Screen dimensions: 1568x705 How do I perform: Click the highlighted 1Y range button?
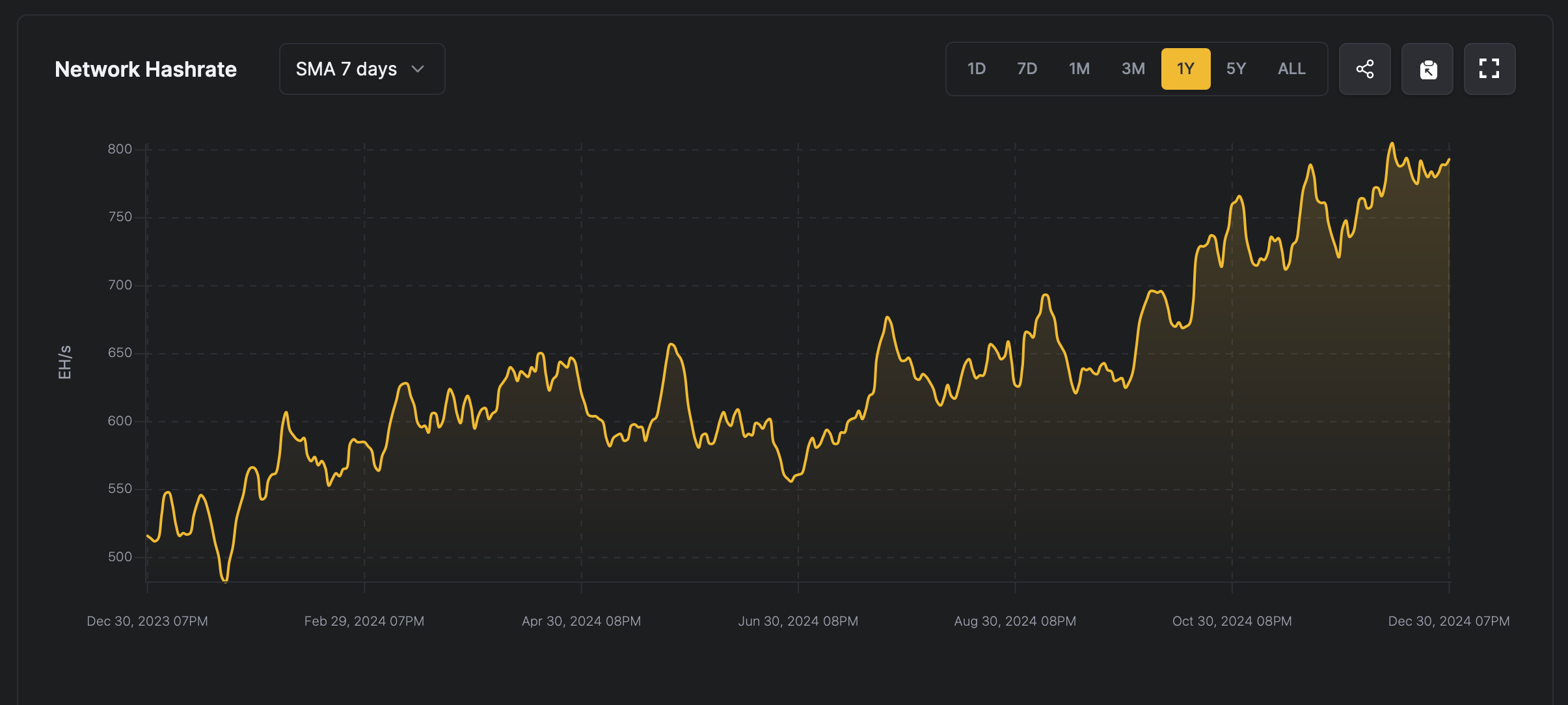point(1185,69)
